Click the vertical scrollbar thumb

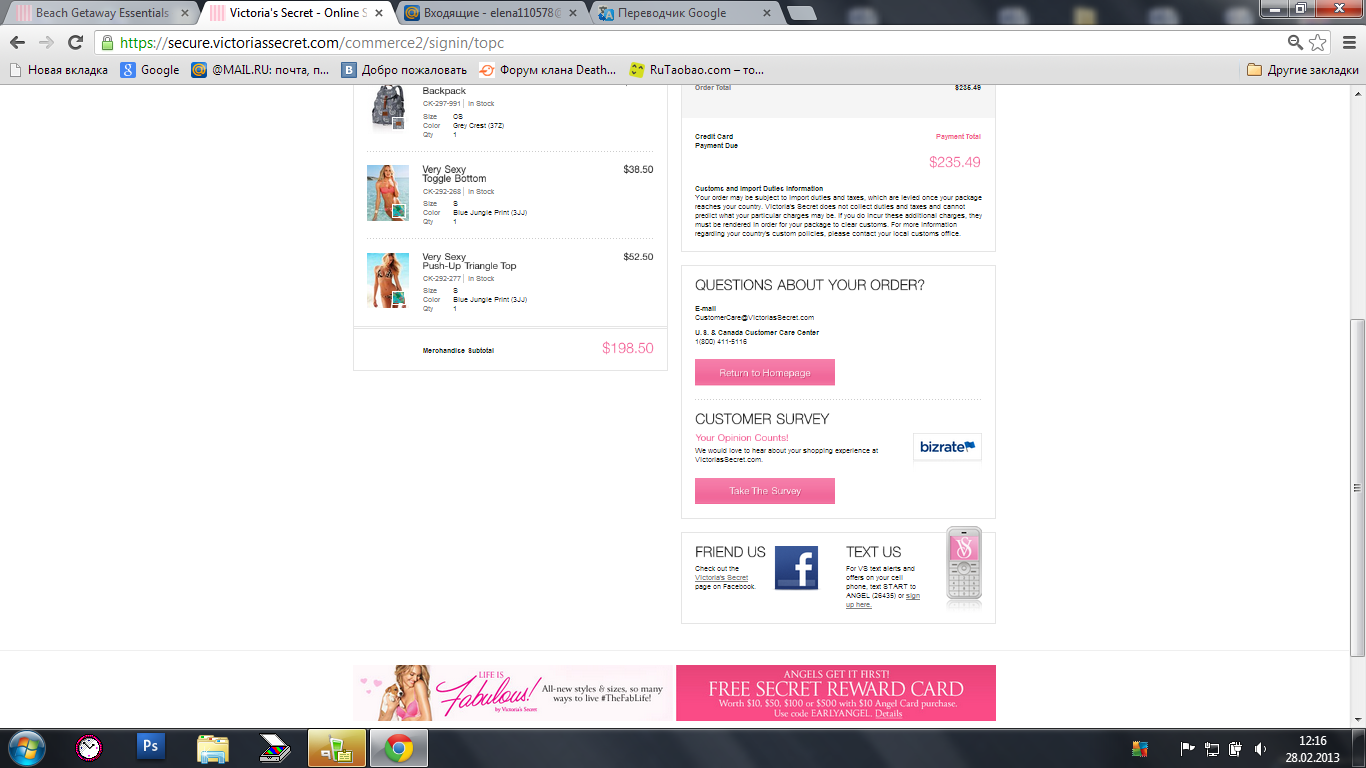[x=1357, y=488]
